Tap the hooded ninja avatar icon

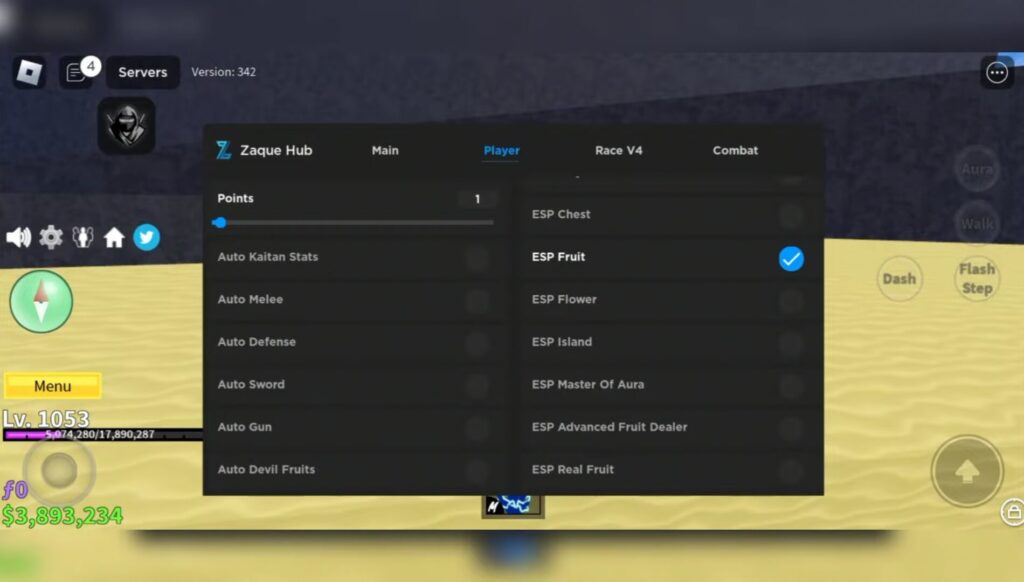coord(127,125)
